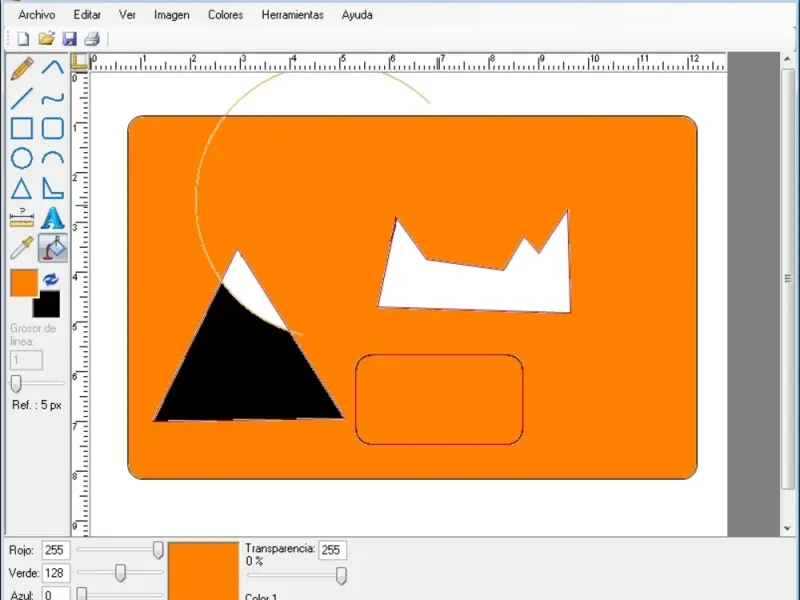Click the Rojo red slider handle
The image size is (800, 600).
point(158,550)
